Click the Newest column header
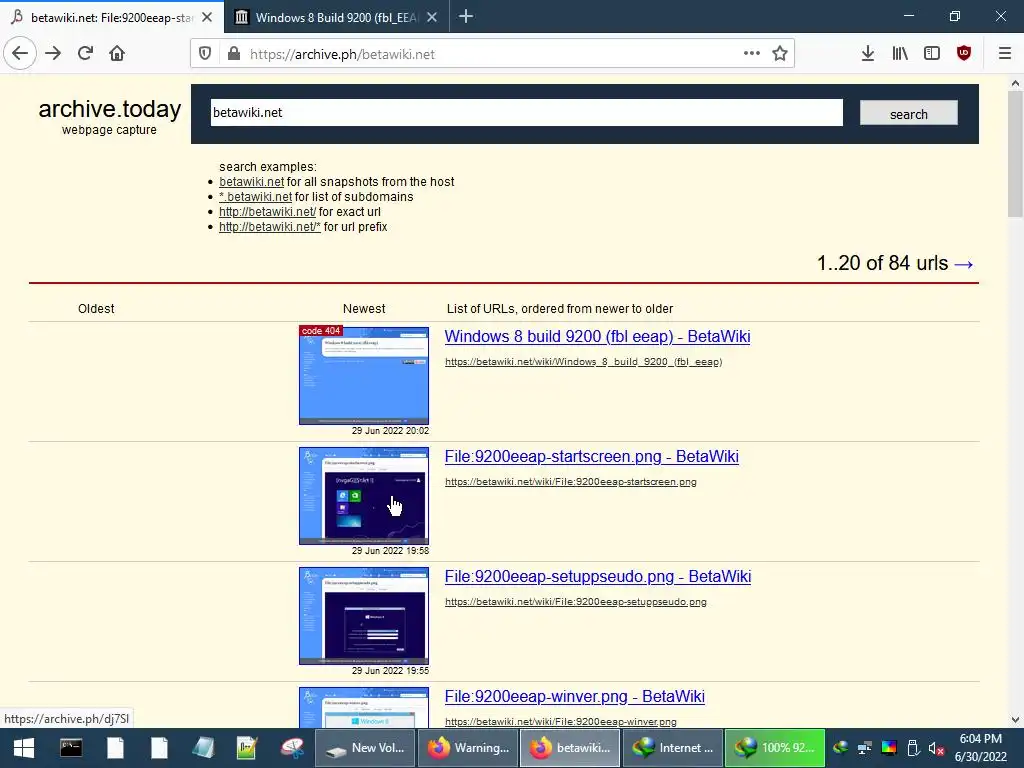Image resolution: width=1024 pixels, height=768 pixels. [x=364, y=309]
